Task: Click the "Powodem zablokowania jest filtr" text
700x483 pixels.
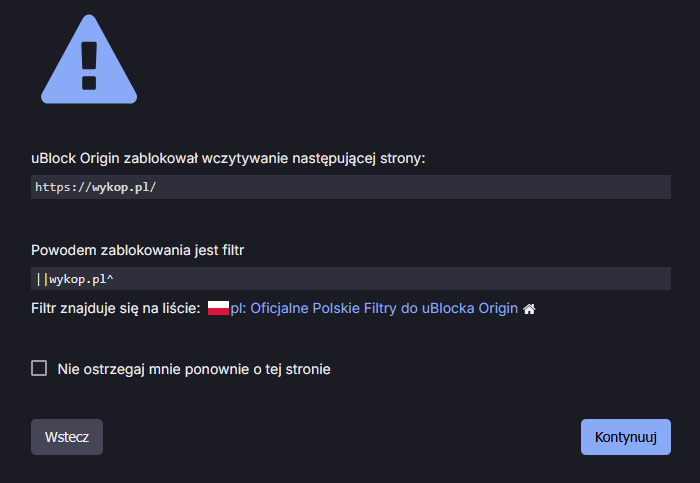Action: pyautogui.click(x=138, y=250)
